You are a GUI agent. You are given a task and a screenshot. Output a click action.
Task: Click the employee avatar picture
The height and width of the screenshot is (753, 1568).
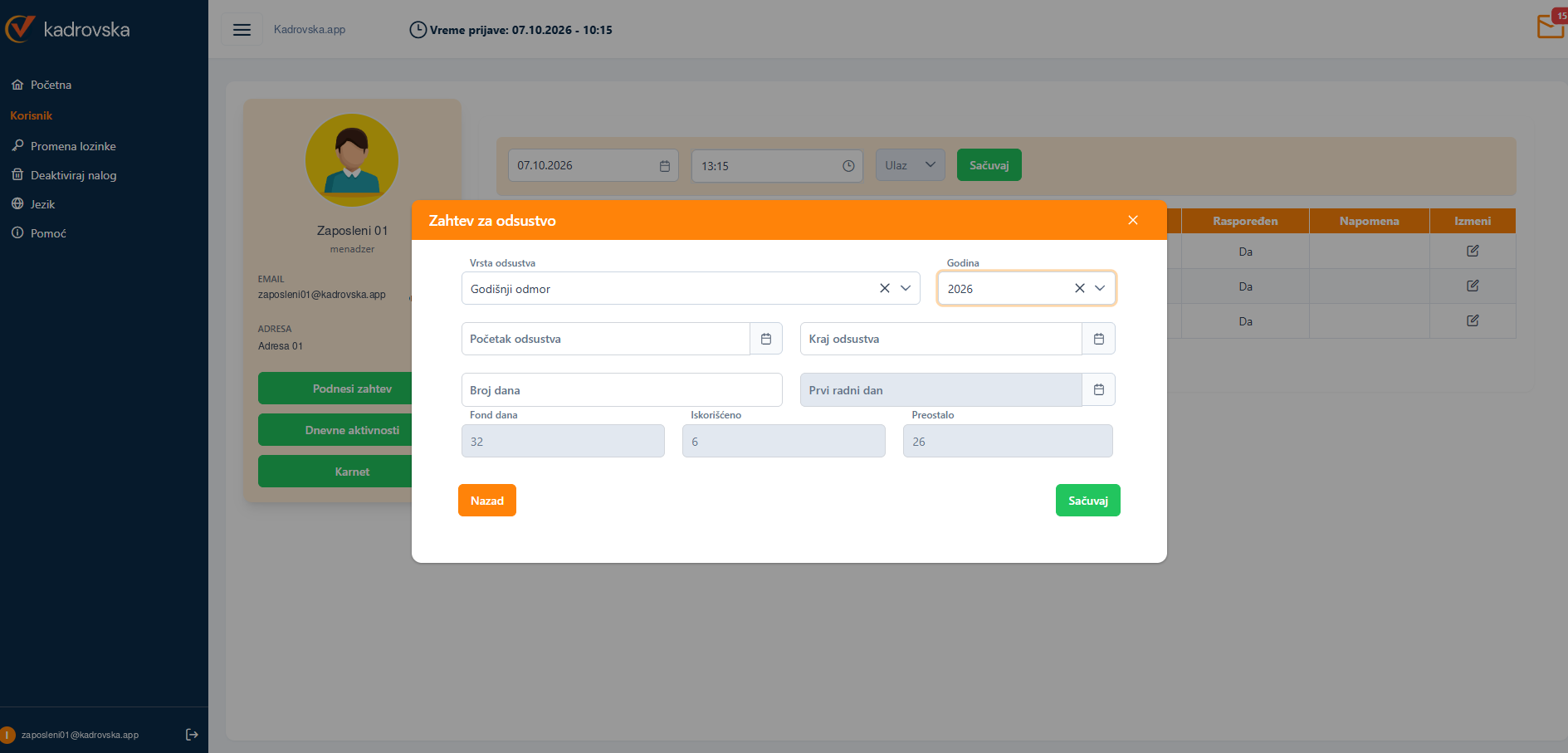(x=352, y=160)
